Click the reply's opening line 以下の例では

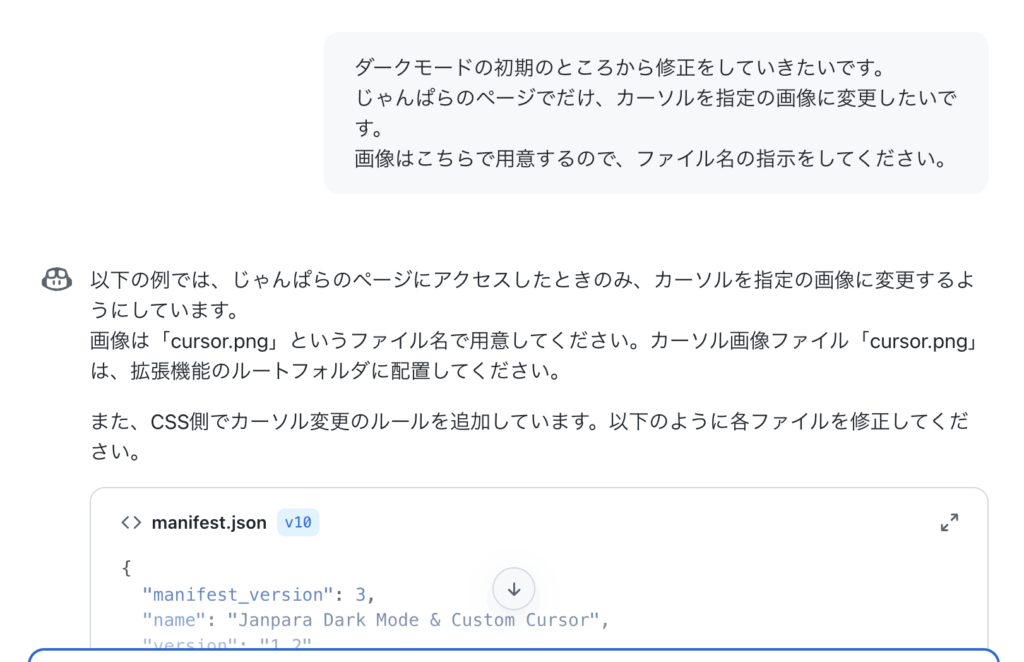533,280
